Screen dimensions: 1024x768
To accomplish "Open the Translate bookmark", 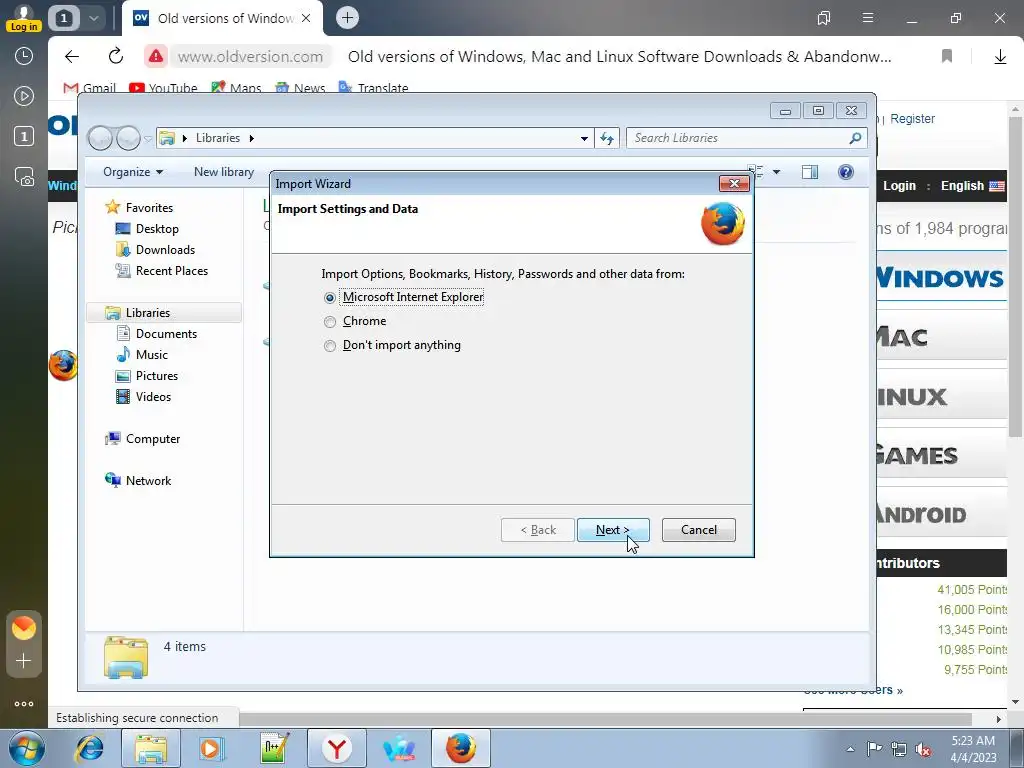I will [374, 88].
